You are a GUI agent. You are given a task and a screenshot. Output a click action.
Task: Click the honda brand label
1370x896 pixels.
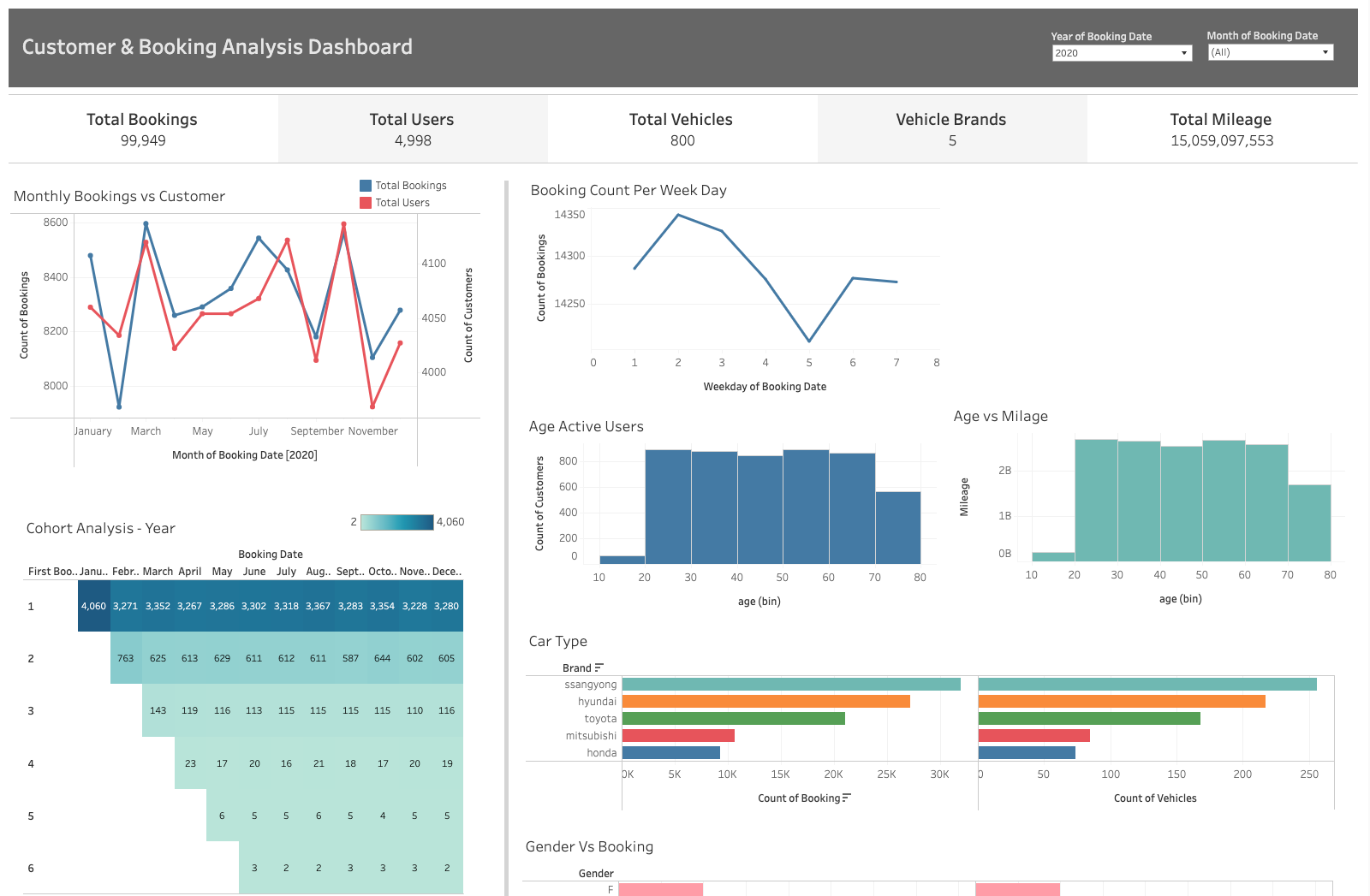point(602,753)
